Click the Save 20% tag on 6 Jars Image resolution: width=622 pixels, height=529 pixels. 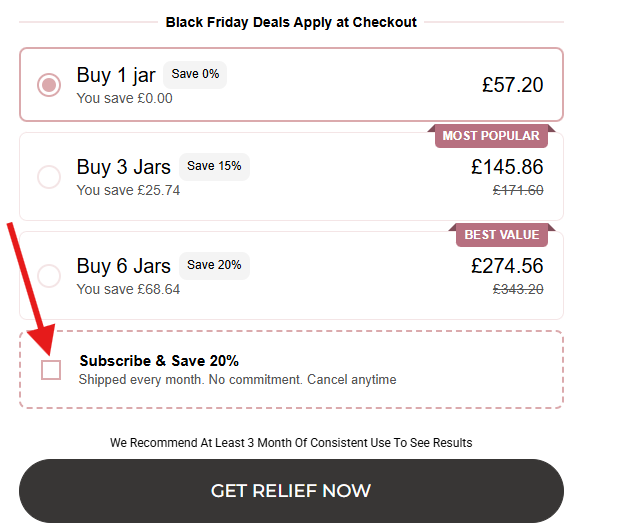(214, 265)
